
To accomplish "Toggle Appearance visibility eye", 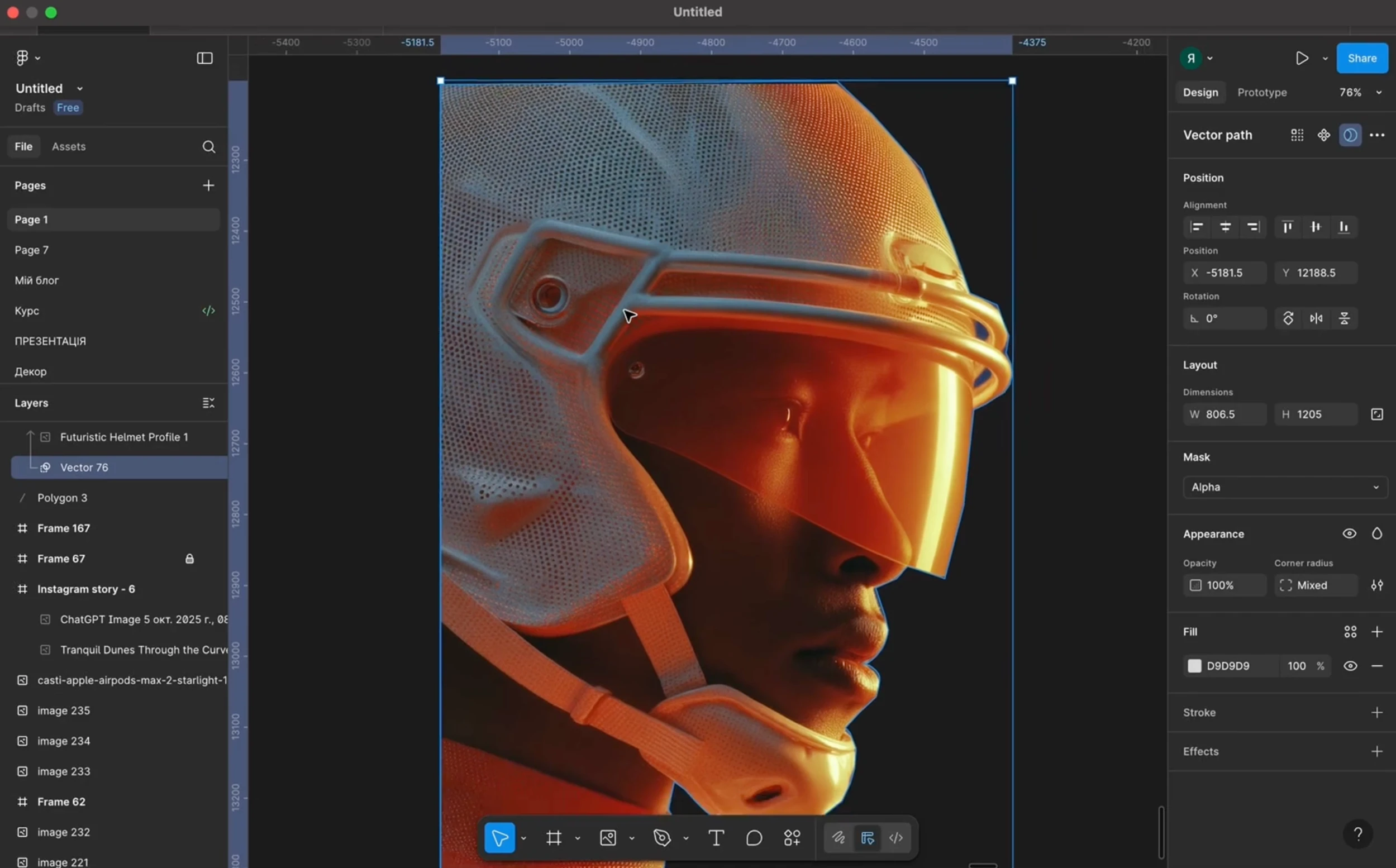I will tap(1349, 533).
